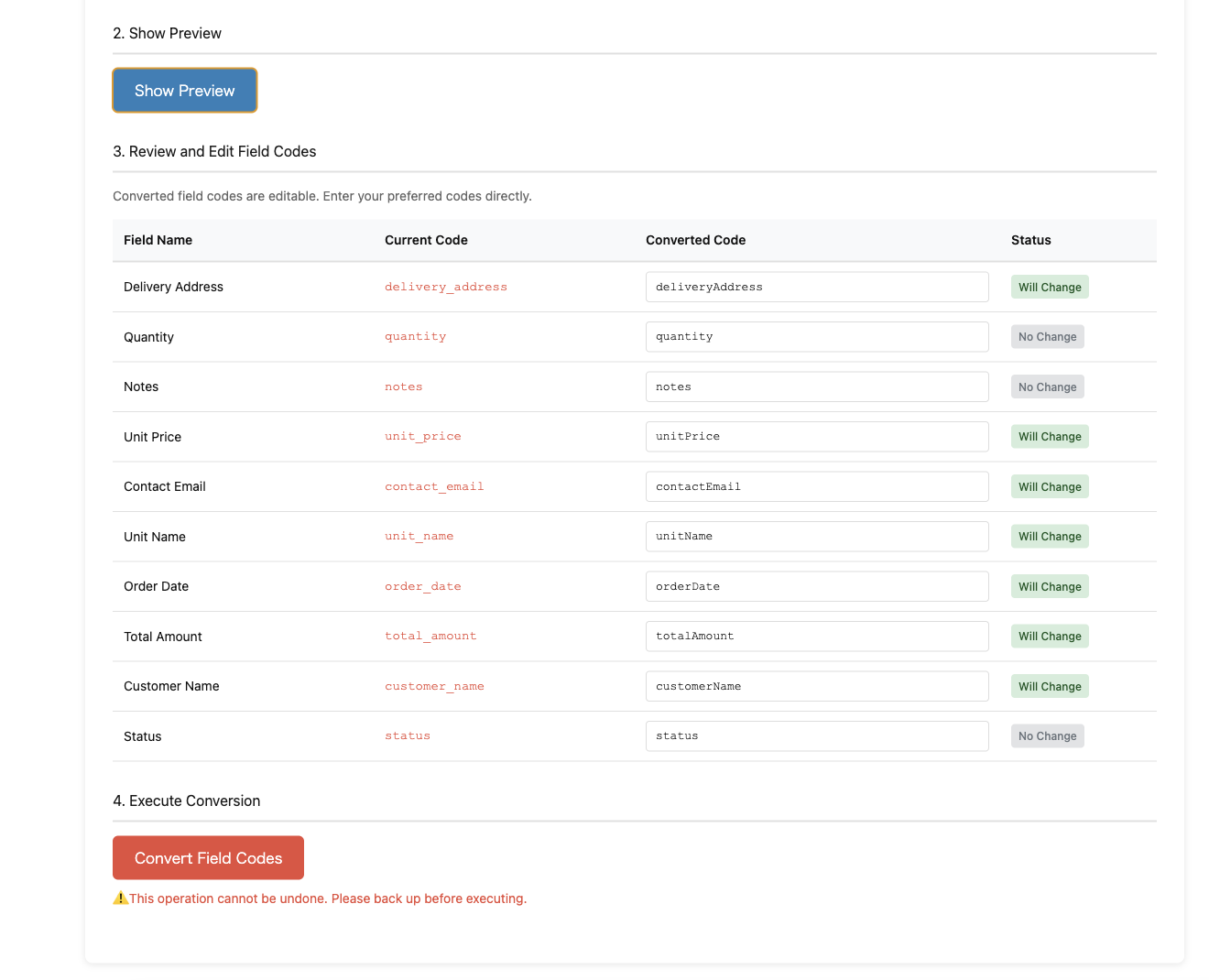Click the '4. Execute Conversion' heading
The image size is (1209, 980).
point(186,800)
